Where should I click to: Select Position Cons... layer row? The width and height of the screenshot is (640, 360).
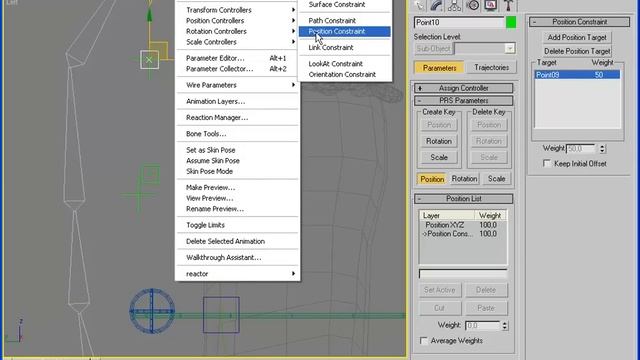tap(463, 234)
